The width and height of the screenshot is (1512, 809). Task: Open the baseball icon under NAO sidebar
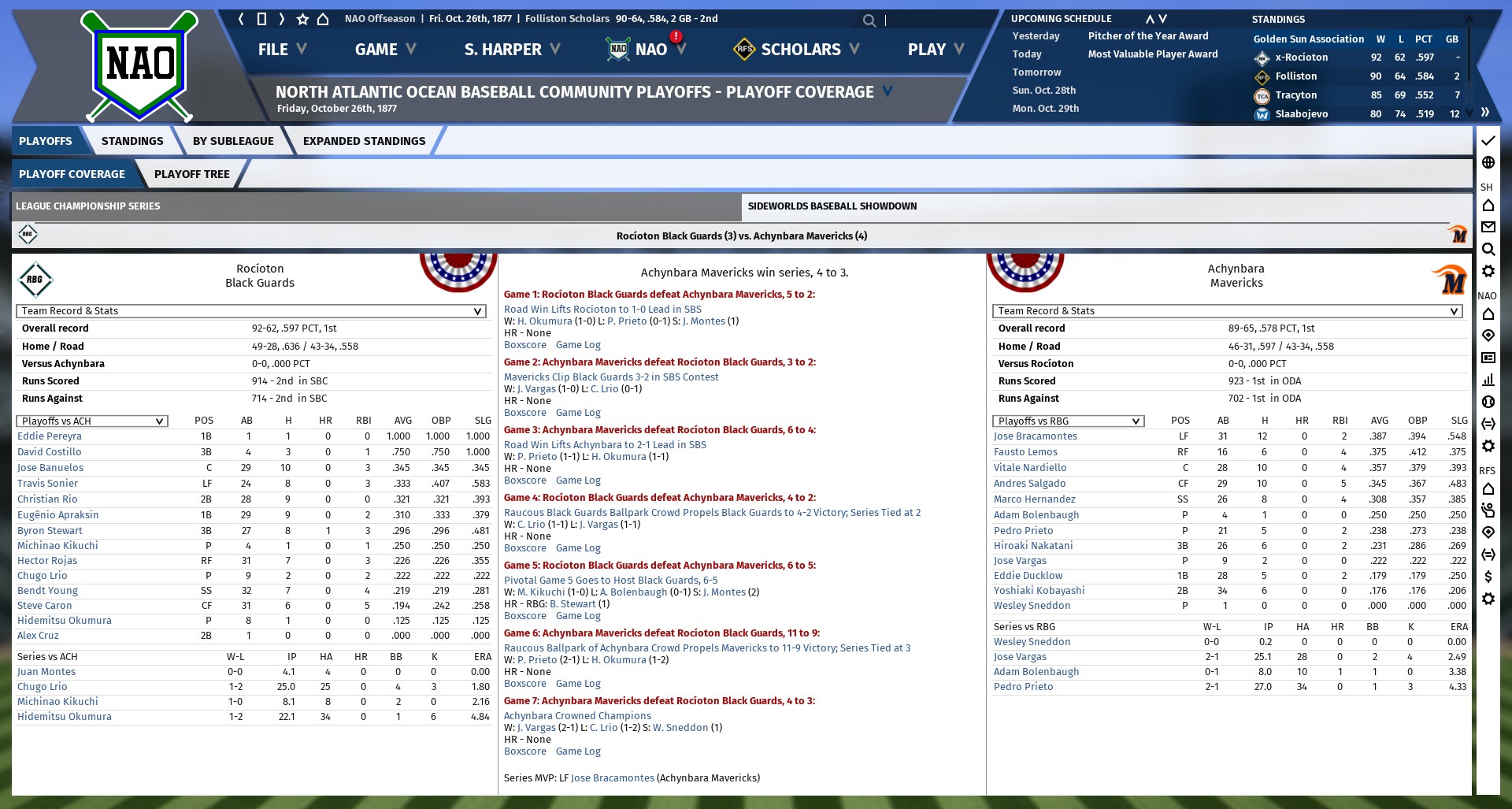click(1488, 402)
